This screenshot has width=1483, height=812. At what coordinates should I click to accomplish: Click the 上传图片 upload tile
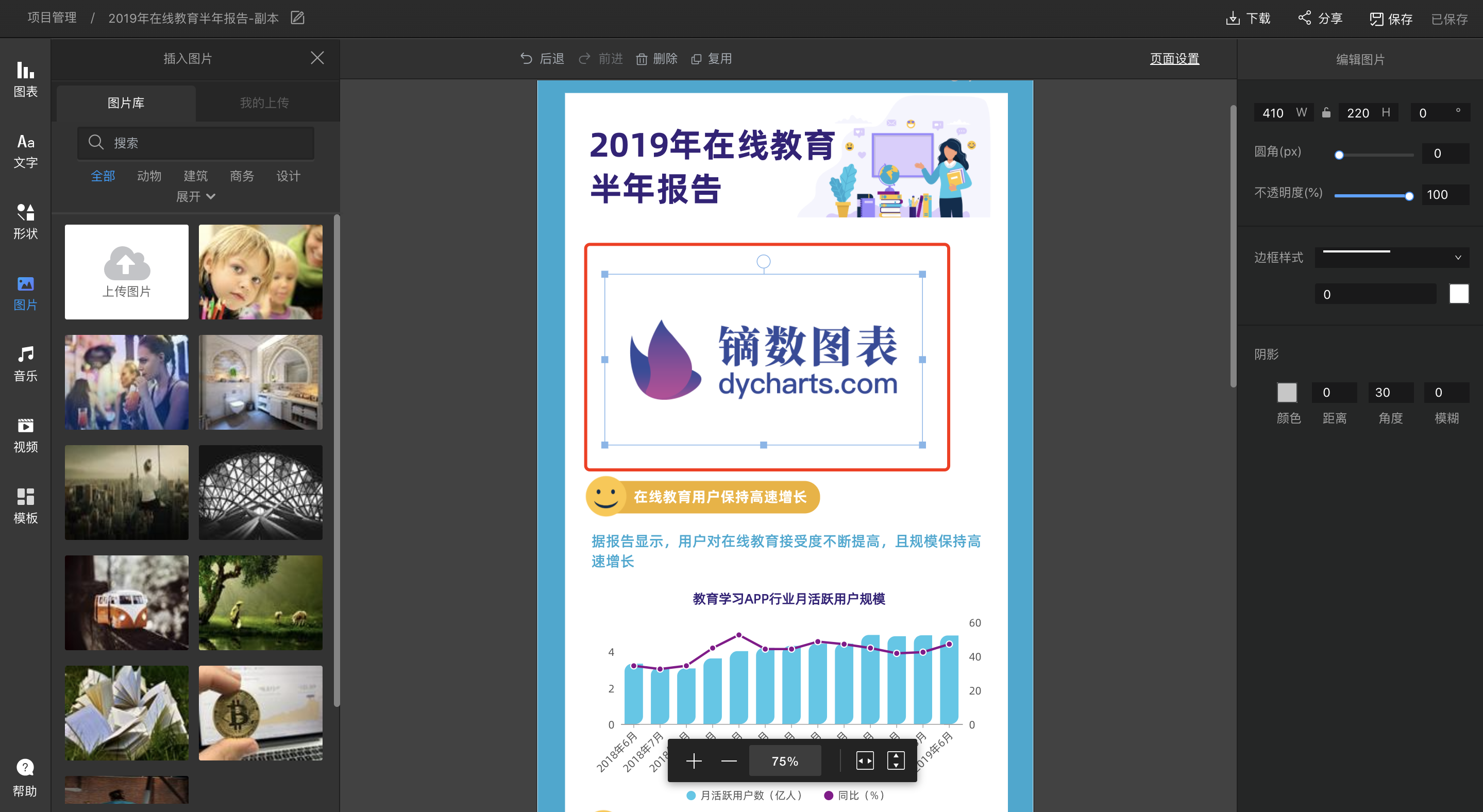(x=127, y=272)
